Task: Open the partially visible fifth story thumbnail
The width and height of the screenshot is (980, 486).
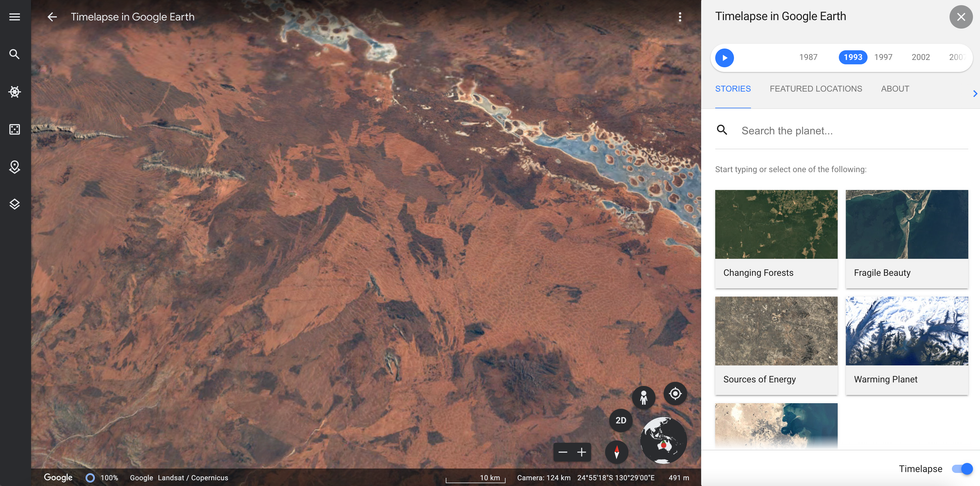Action: 776,425
